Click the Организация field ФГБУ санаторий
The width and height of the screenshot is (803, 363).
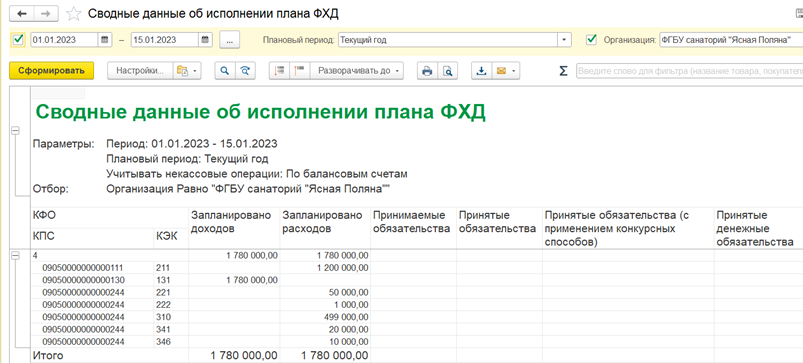pyautogui.click(x=731, y=39)
